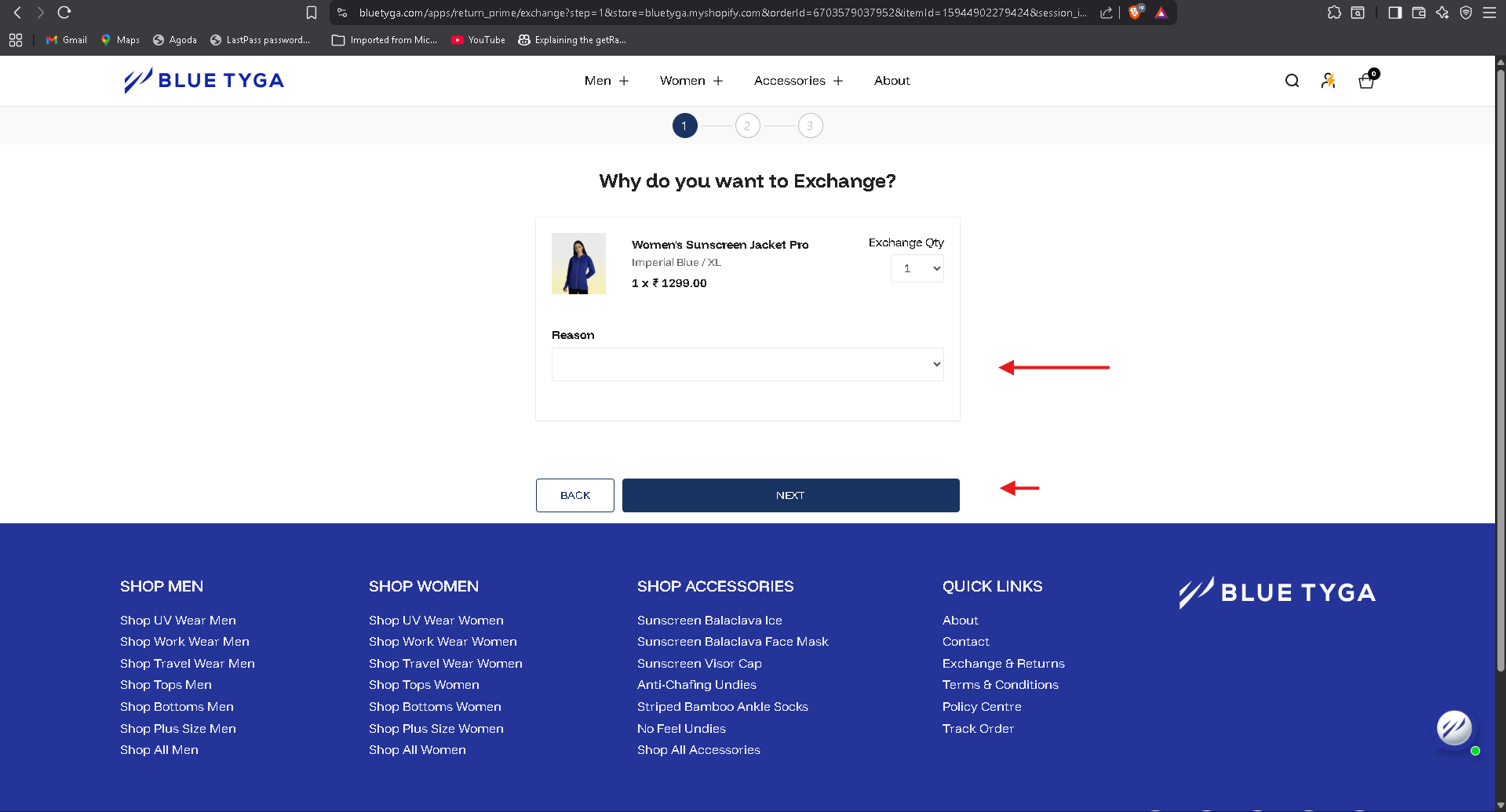Open the Contact quick link
1506x812 pixels.
(966, 642)
